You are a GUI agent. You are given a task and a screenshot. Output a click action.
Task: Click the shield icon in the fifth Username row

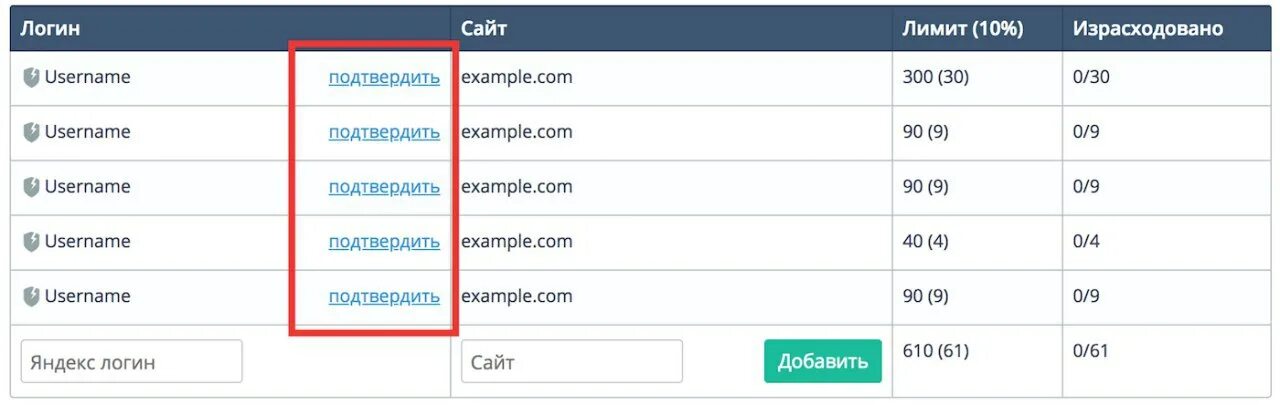point(31,297)
